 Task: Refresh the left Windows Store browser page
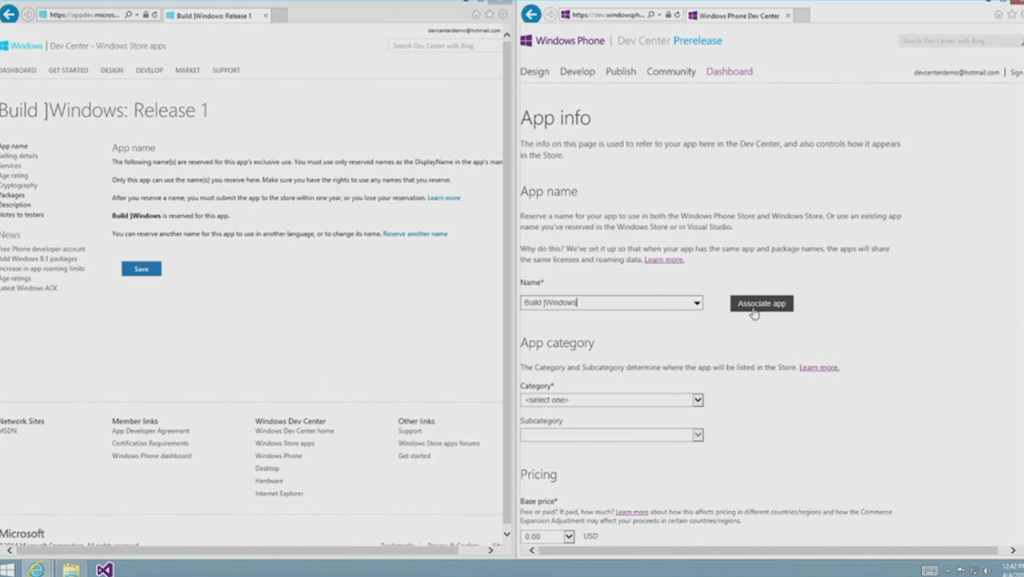pyautogui.click(x=155, y=14)
